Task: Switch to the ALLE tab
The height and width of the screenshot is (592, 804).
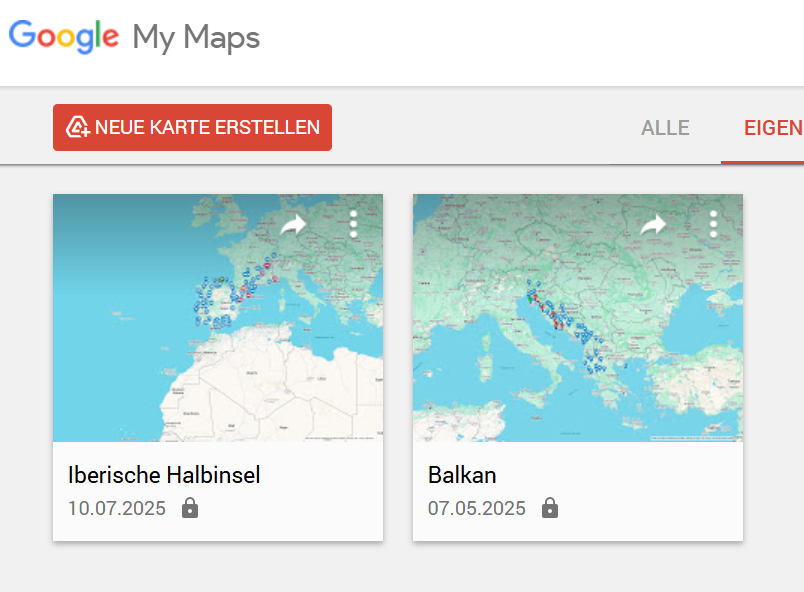Action: [665, 127]
